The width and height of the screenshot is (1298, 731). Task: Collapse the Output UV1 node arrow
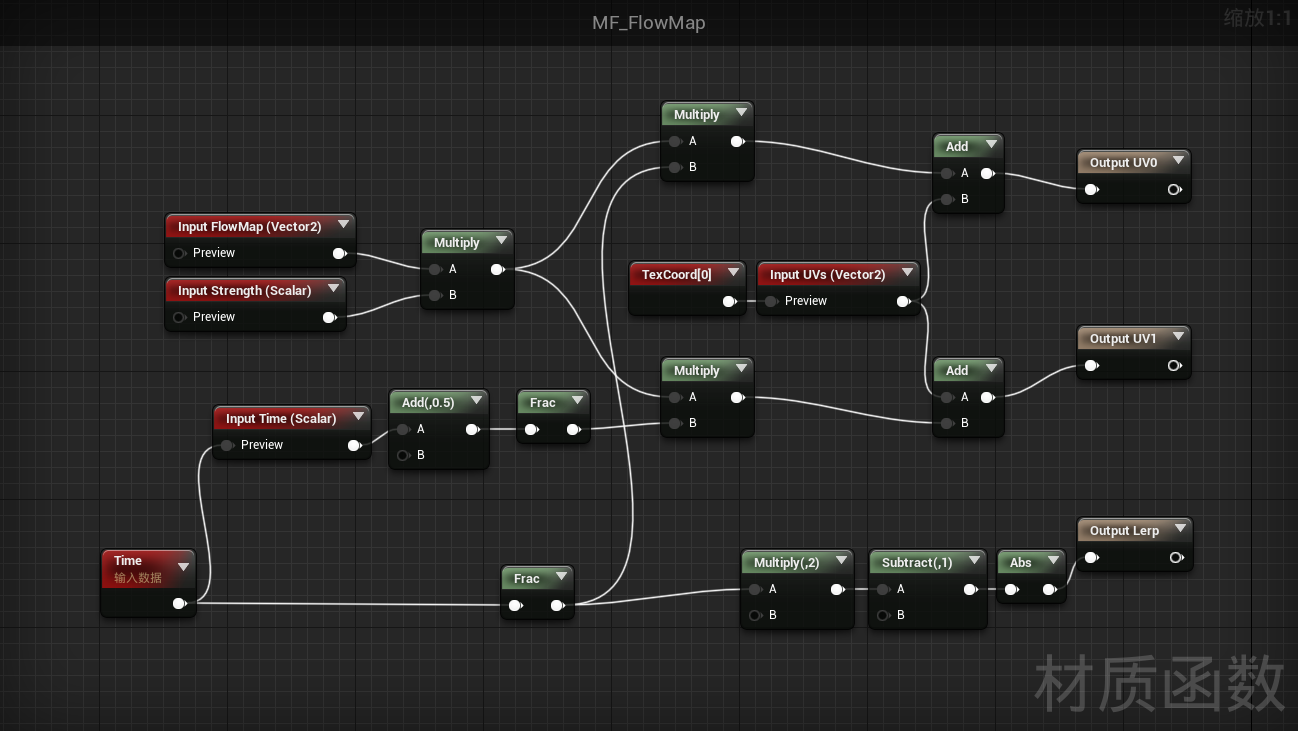pyautogui.click(x=1178, y=336)
